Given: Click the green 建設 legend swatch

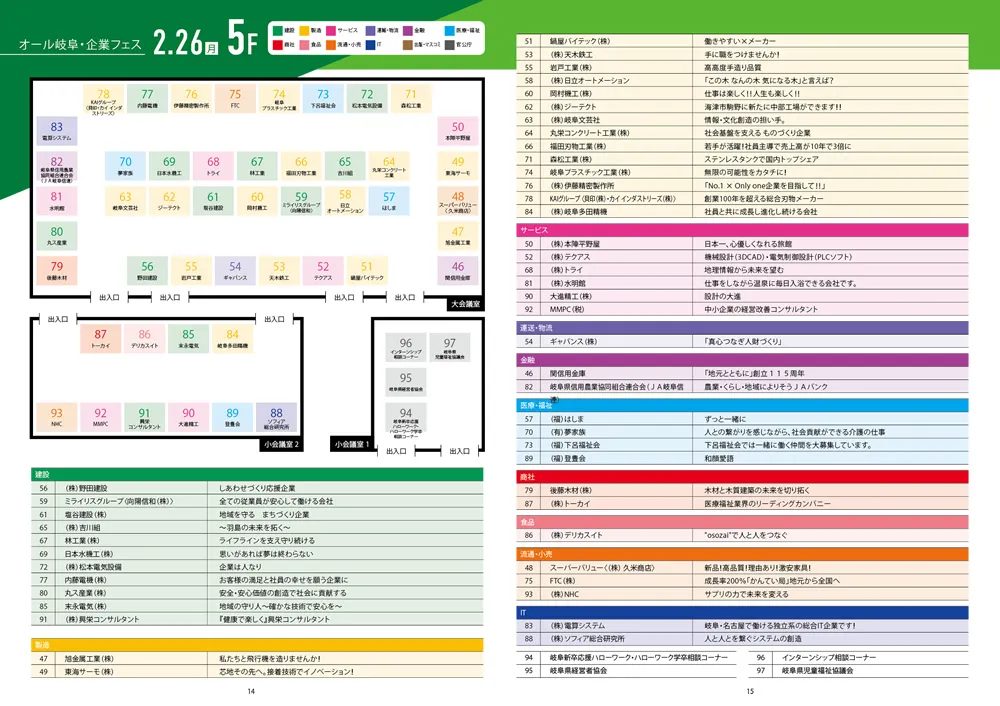Looking at the screenshot, I should [277, 31].
